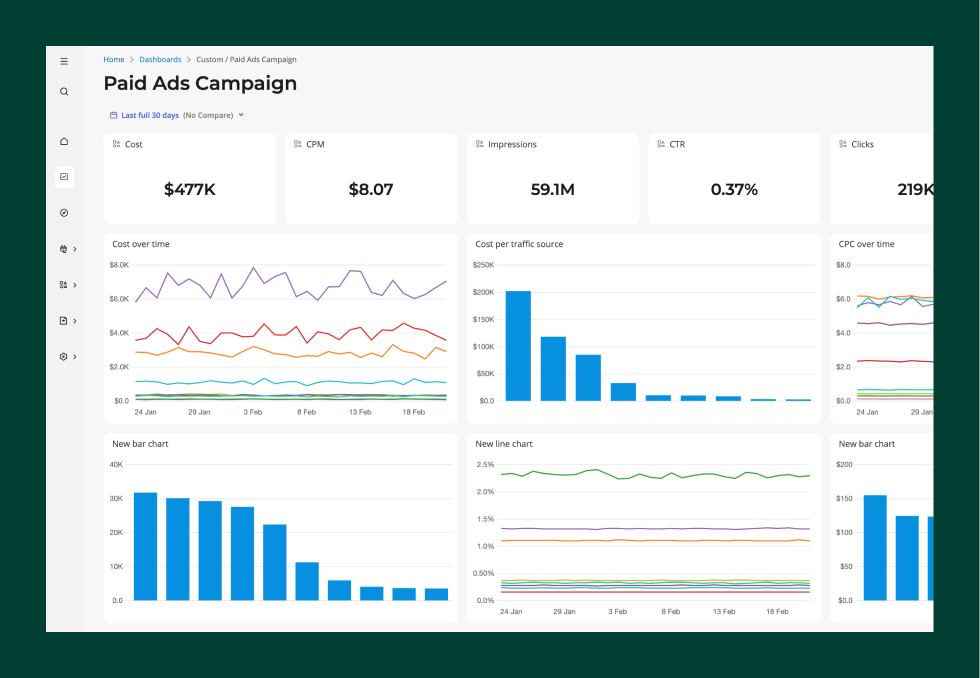Open the settings gear icon

(x=62, y=356)
